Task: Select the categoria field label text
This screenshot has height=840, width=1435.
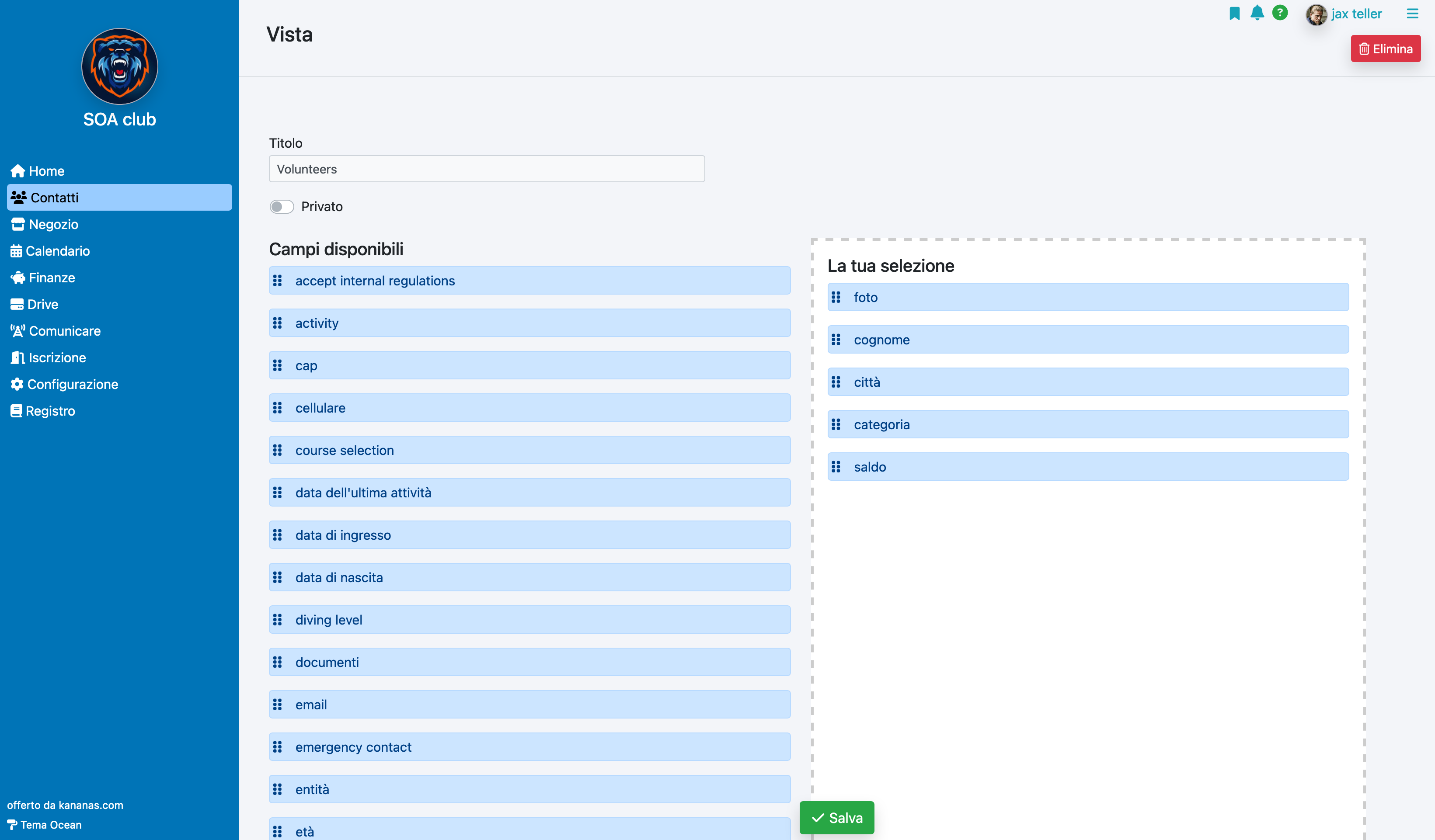Action: click(881, 424)
